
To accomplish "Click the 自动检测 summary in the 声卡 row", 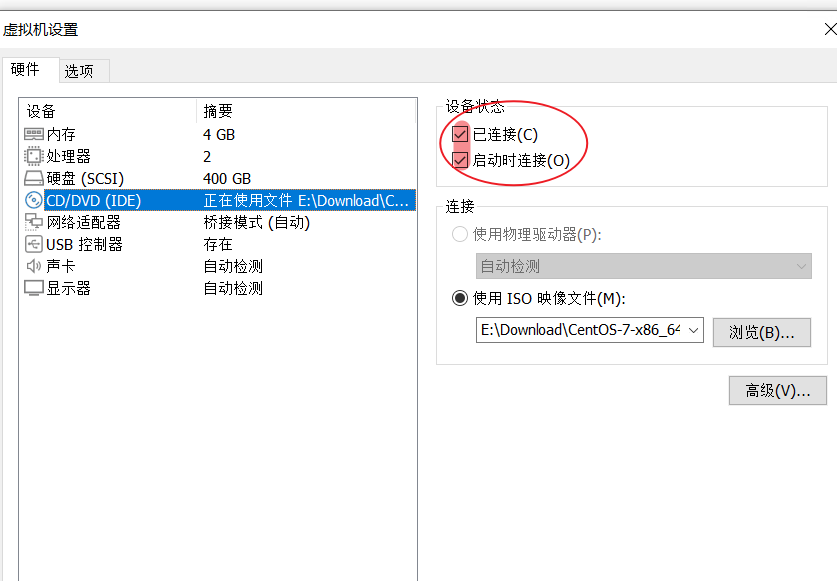I will tap(233, 266).
